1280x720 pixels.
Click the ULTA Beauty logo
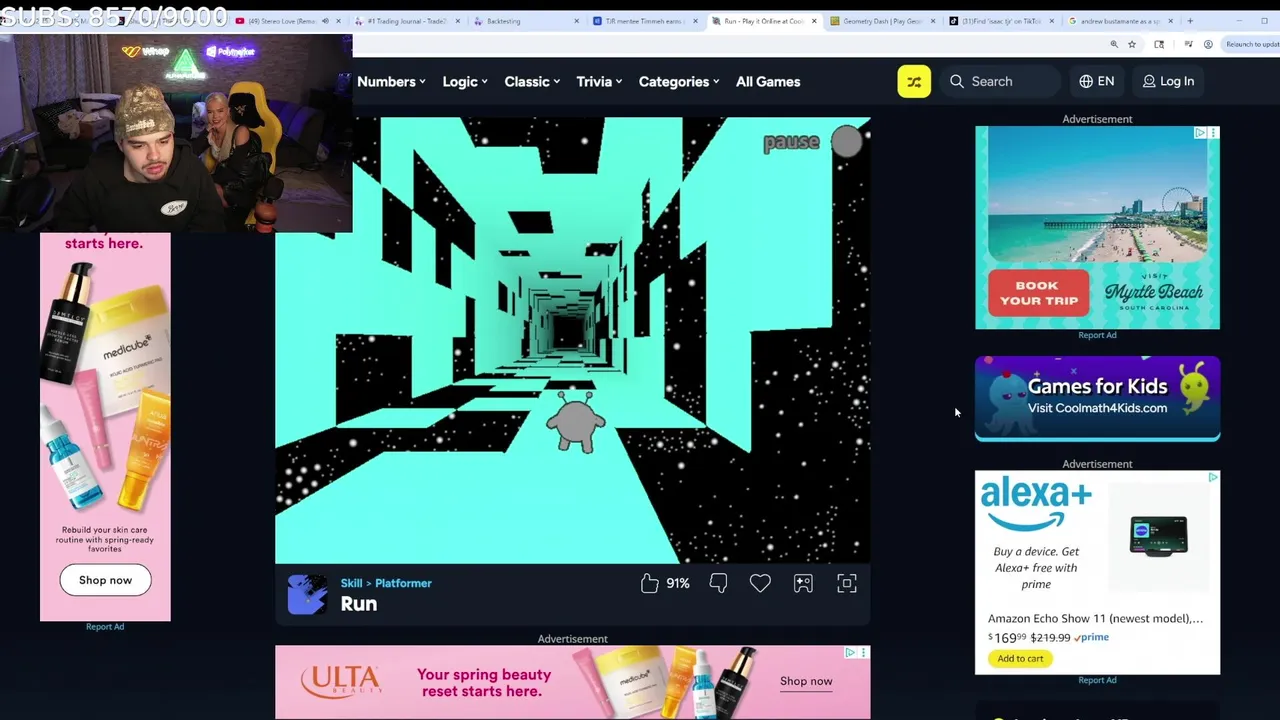tap(343, 681)
